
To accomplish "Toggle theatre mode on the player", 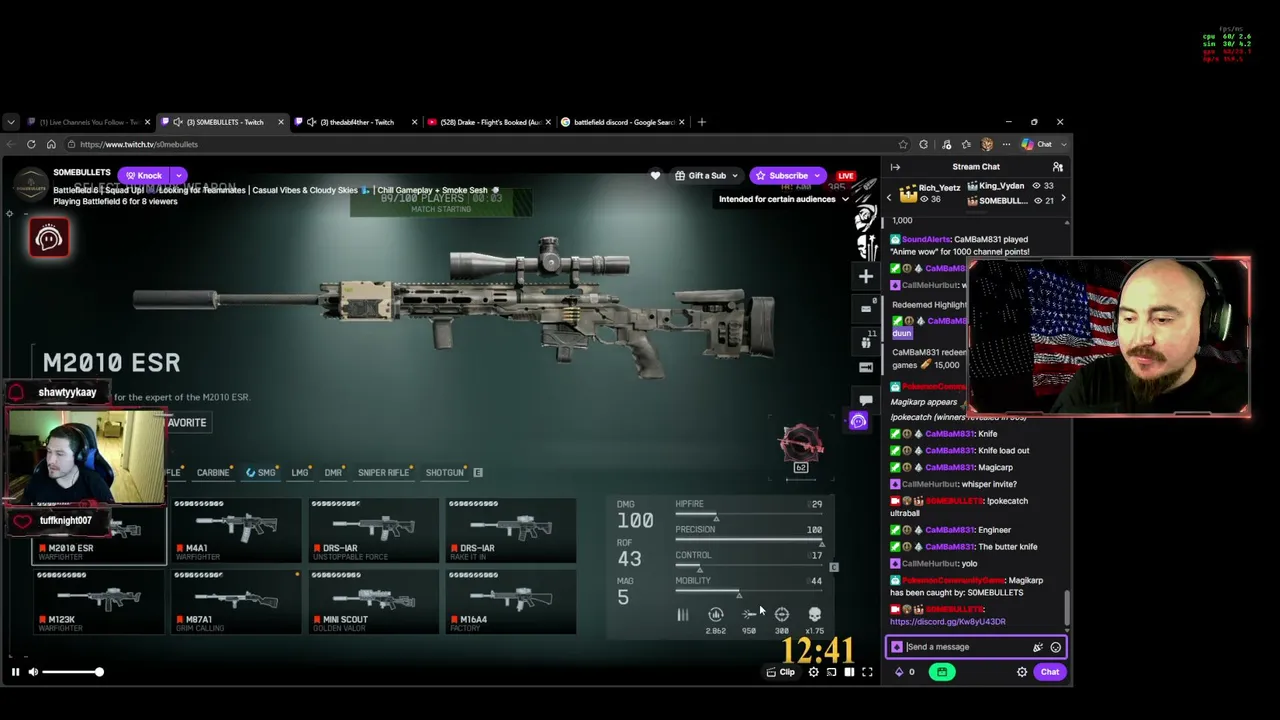I will pyautogui.click(x=849, y=672).
